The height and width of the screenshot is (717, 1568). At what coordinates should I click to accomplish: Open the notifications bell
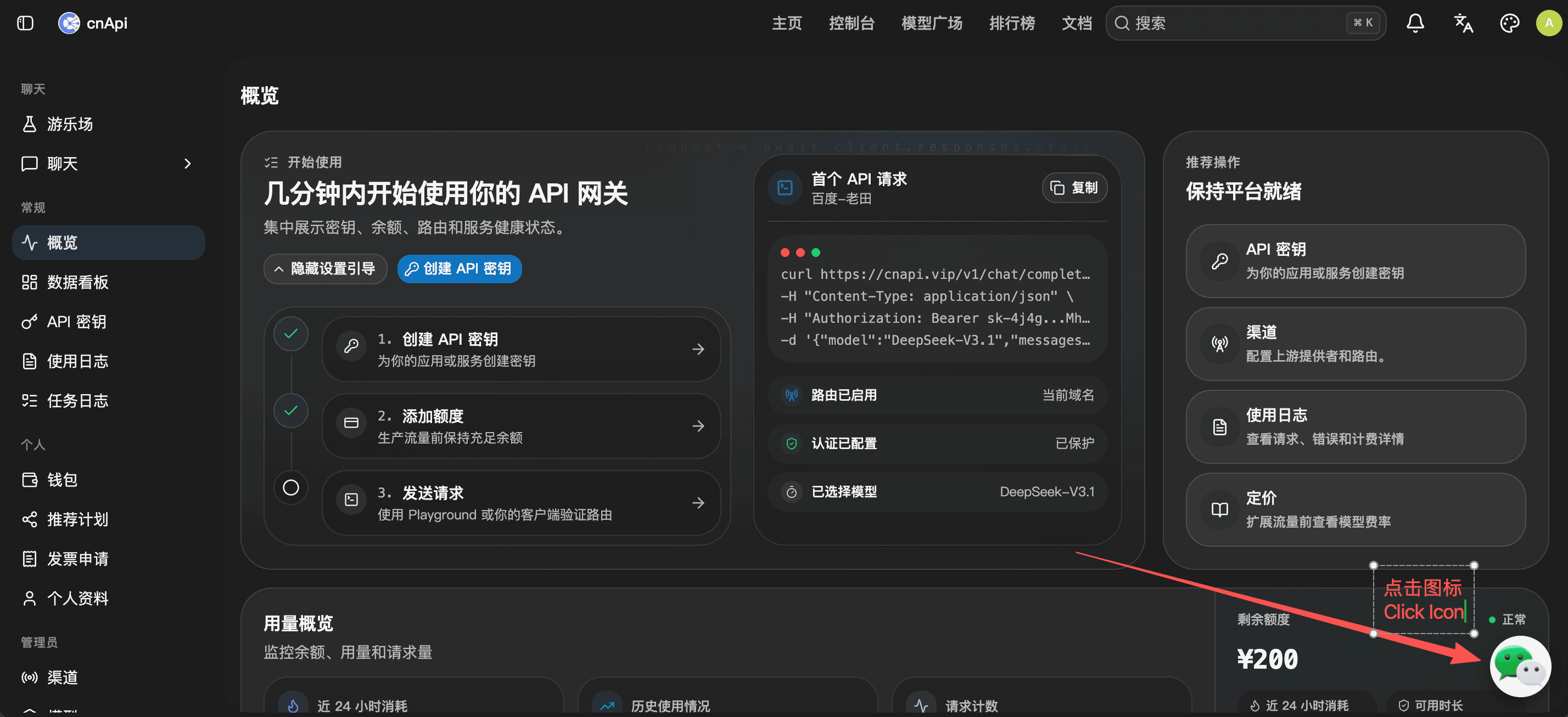1415,23
